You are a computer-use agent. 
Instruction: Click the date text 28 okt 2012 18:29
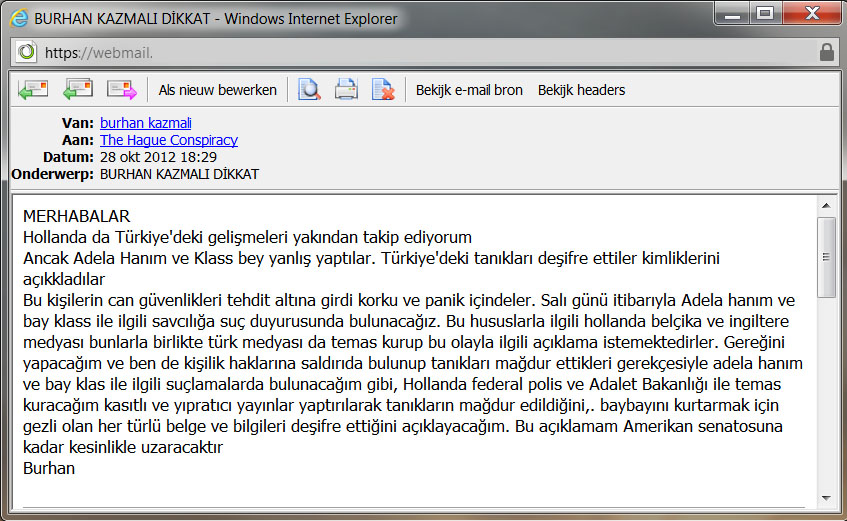coord(158,157)
